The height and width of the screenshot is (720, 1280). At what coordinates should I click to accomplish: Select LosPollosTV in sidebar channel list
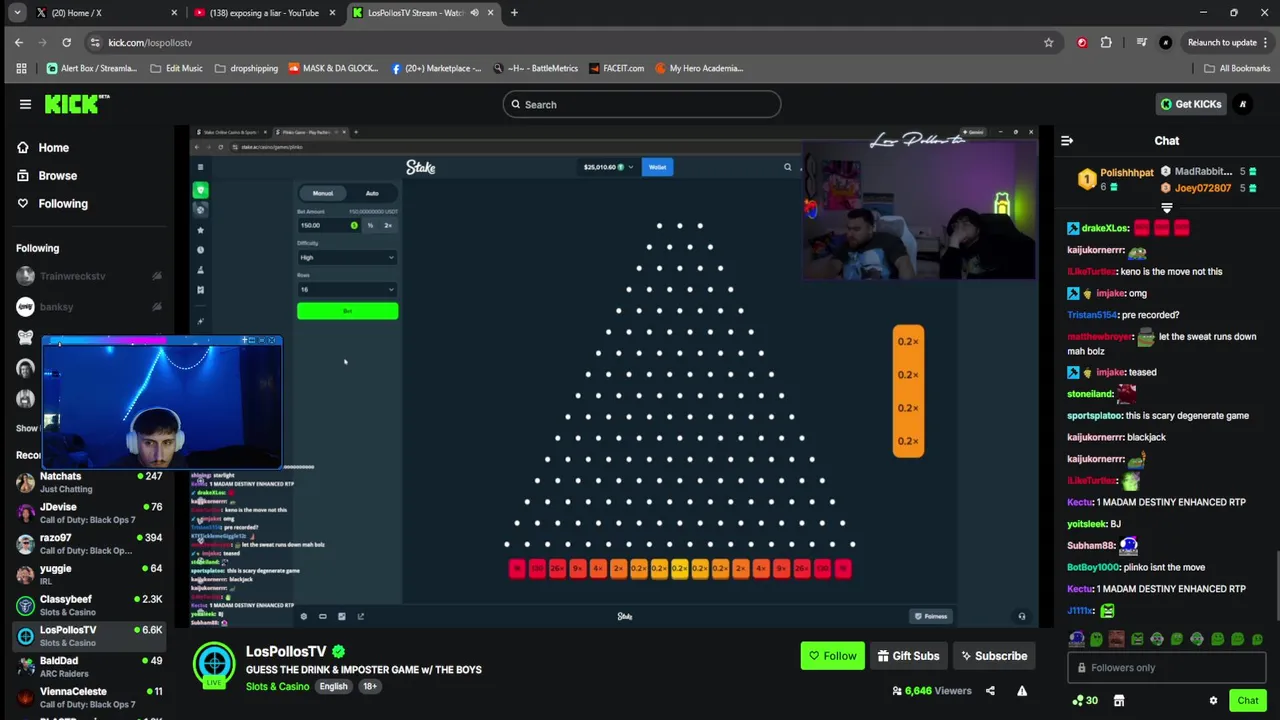pos(88,636)
